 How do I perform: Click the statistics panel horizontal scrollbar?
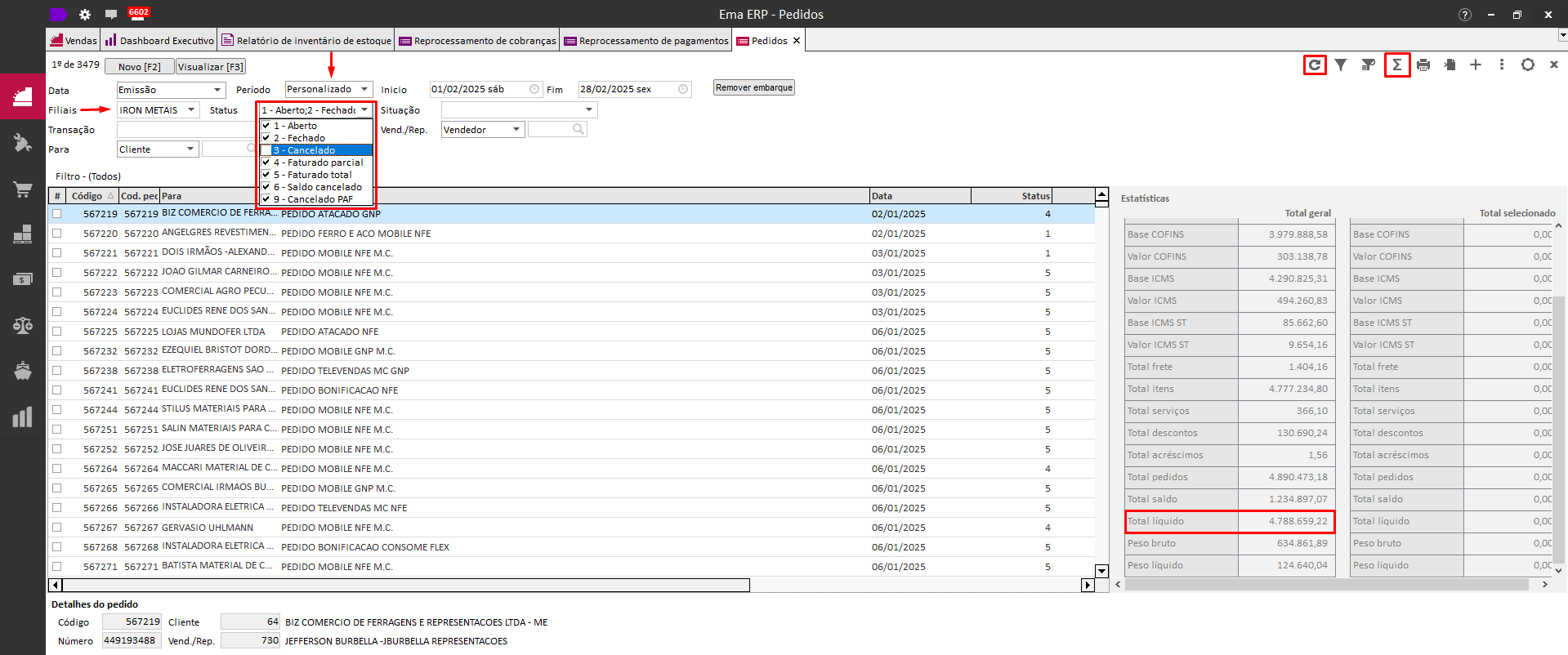click(1326, 584)
